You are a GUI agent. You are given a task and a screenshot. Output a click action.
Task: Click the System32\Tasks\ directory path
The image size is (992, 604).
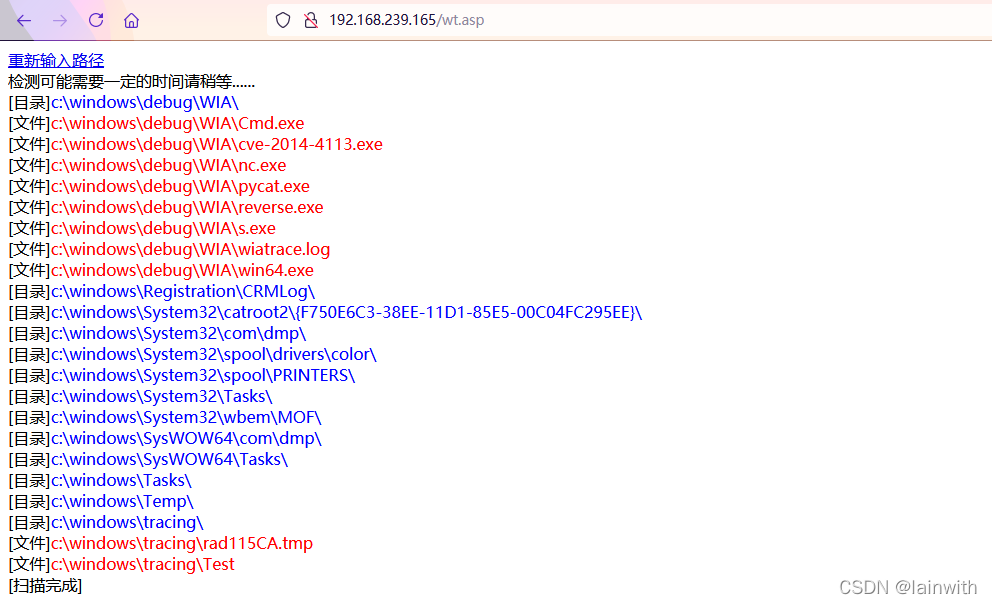[161, 397]
